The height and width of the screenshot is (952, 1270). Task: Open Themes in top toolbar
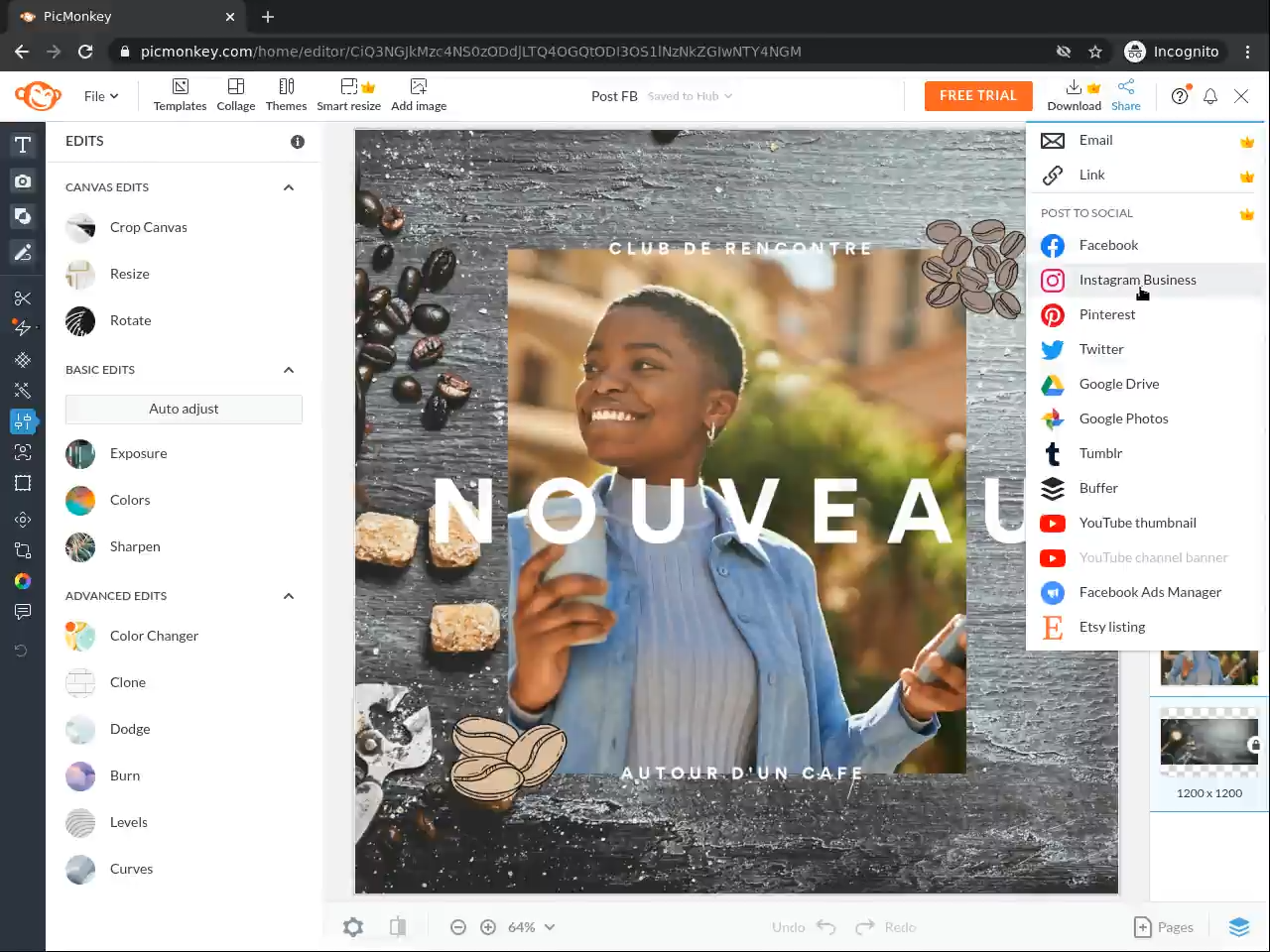click(286, 95)
